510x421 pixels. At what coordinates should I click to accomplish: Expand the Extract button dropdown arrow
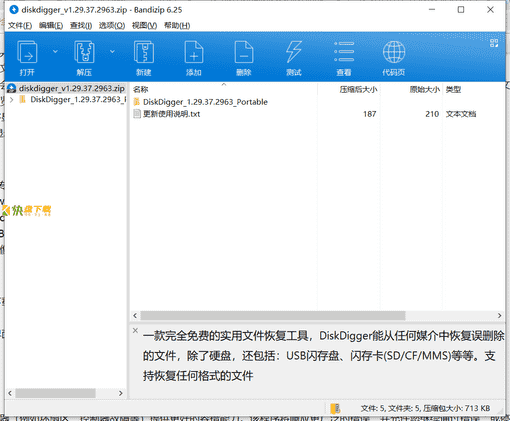click(112, 51)
